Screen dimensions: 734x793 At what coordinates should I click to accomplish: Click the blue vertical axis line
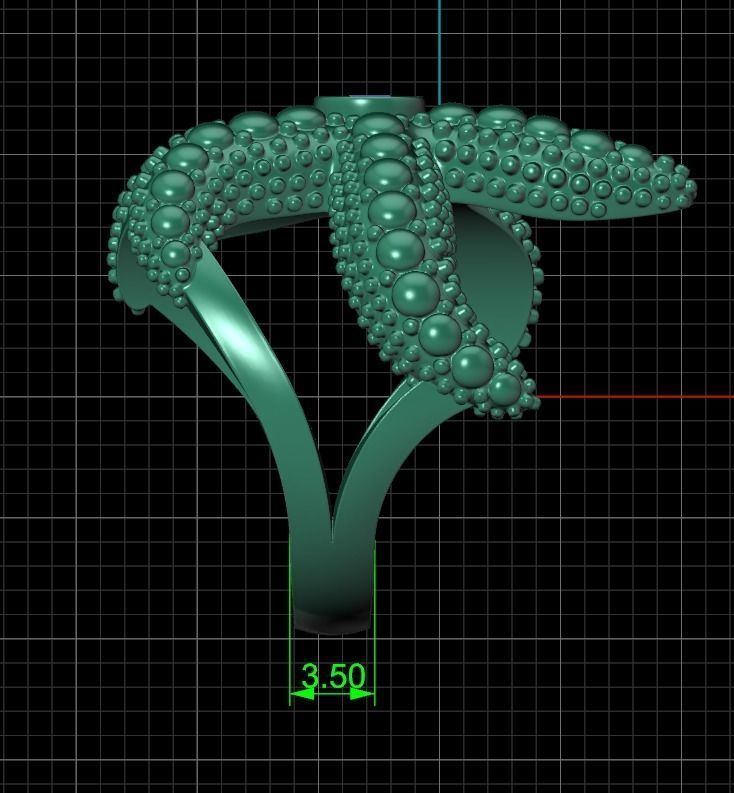(440, 52)
